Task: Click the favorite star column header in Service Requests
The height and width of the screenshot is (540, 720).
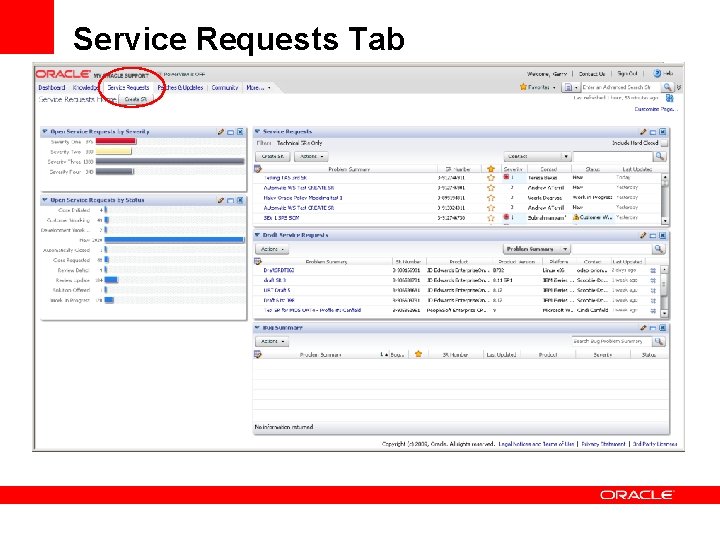Action: tap(491, 169)
